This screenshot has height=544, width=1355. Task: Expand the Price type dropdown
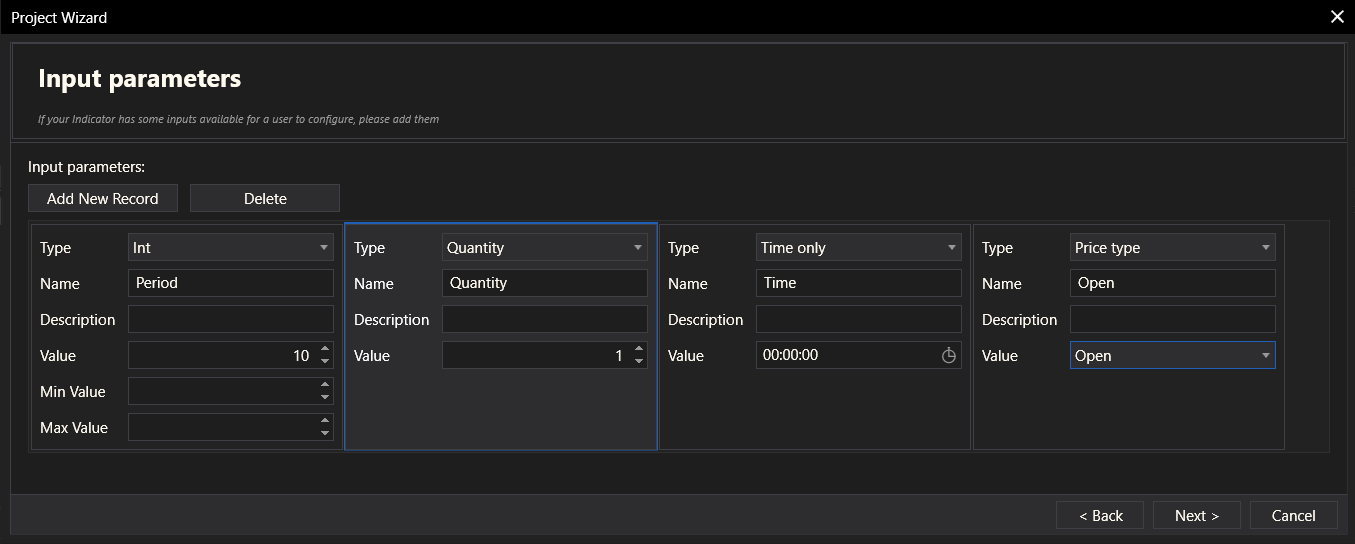point(1172,247)
